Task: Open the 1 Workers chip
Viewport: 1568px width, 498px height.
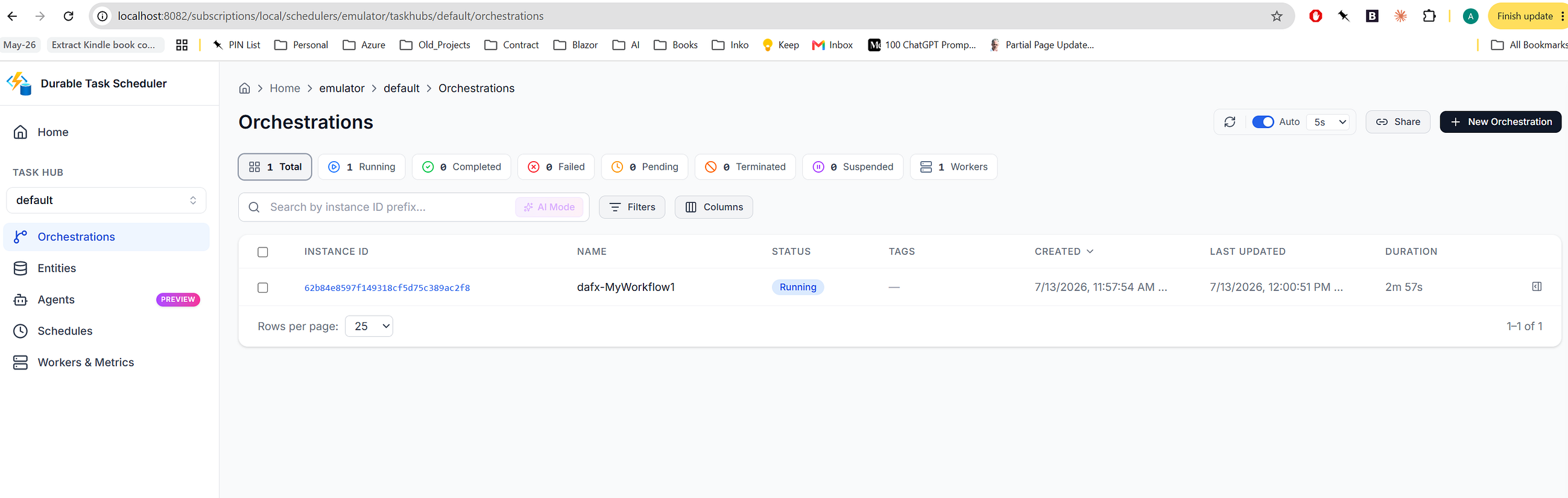Action: point(953,167)
